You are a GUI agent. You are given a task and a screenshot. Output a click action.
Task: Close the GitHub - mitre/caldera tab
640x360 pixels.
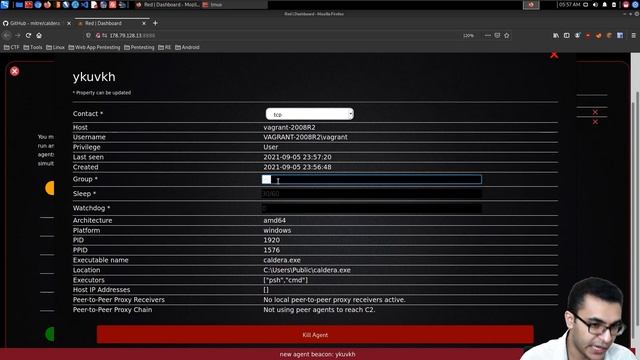pos(69,23)
